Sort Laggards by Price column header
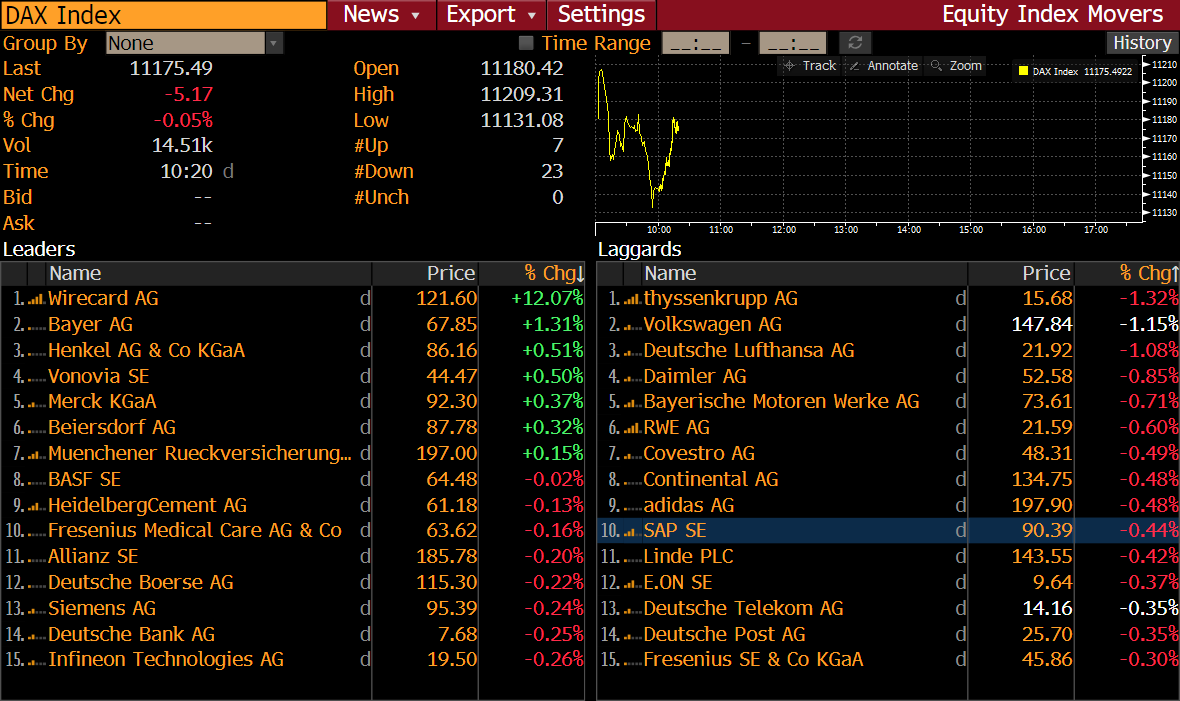 [1045, 273]
